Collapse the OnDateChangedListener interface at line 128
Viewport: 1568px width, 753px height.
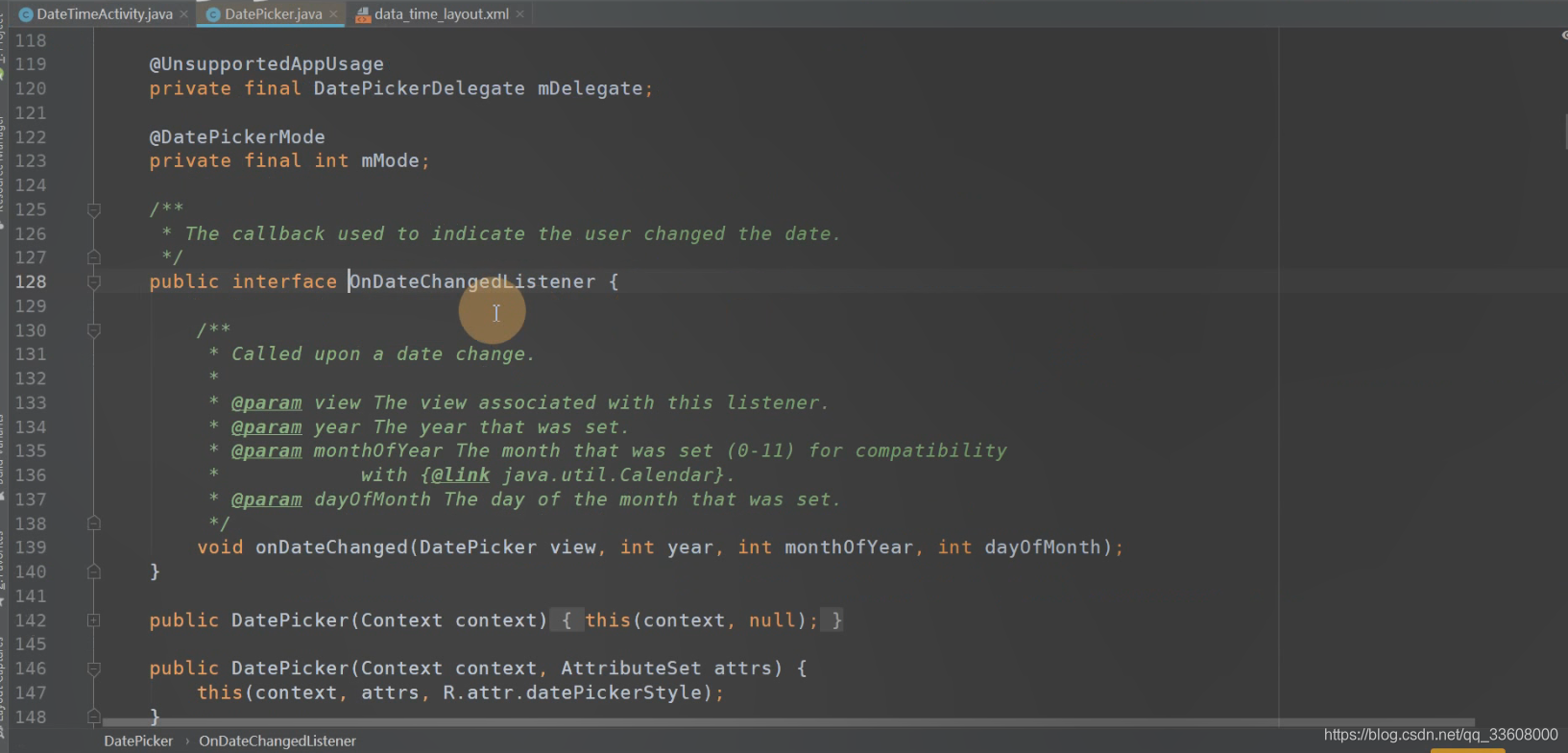coord(94,282)
